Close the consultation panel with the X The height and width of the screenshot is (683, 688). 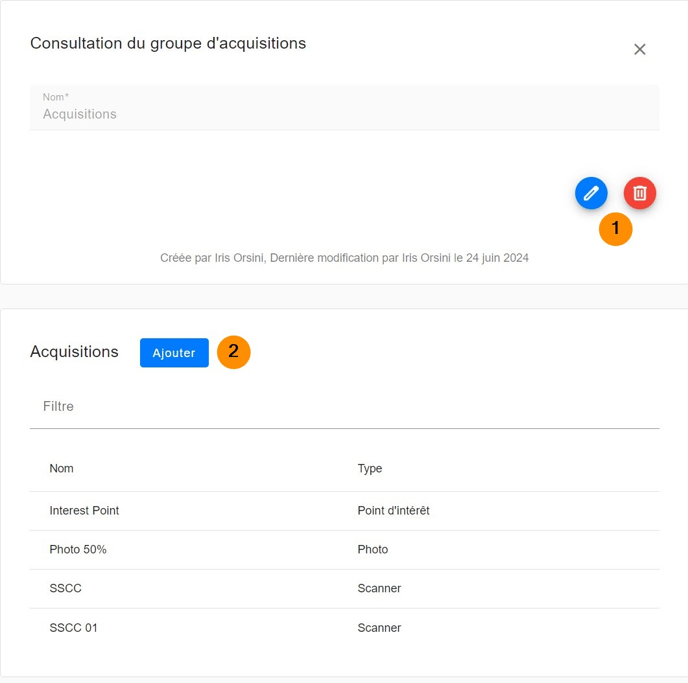(x=640, y=49)
